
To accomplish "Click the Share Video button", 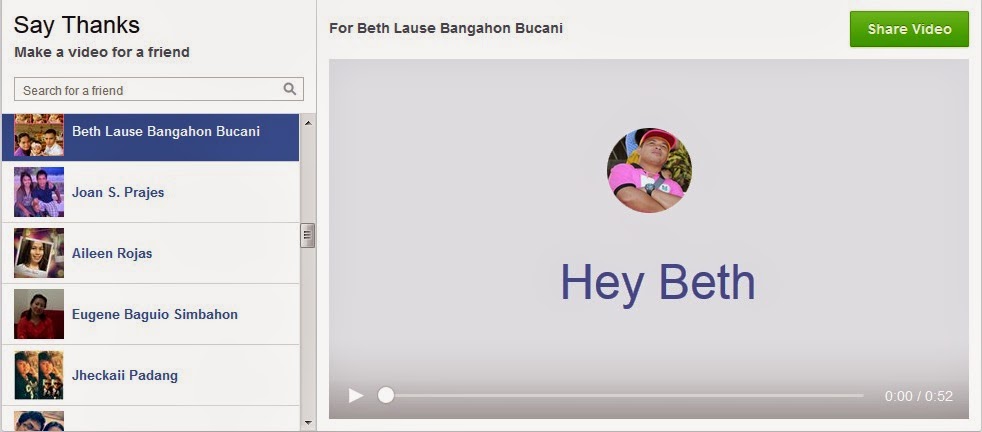I will point(909,29).
